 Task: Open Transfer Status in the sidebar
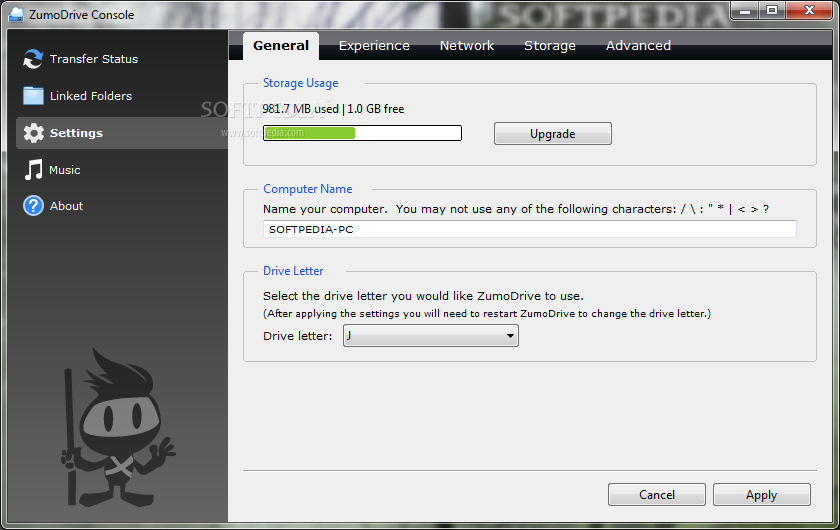click(94, 59)
